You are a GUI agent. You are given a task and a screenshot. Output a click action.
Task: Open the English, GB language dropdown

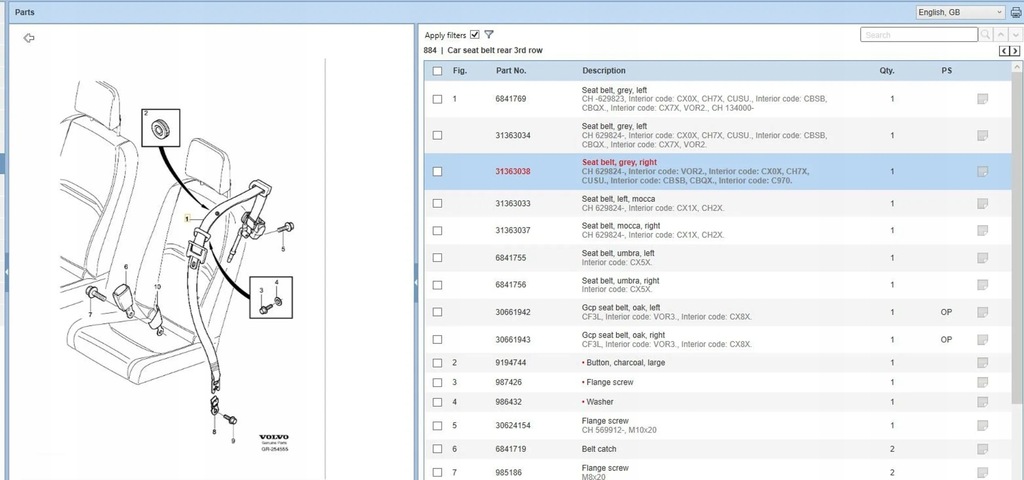pos(960,12)
